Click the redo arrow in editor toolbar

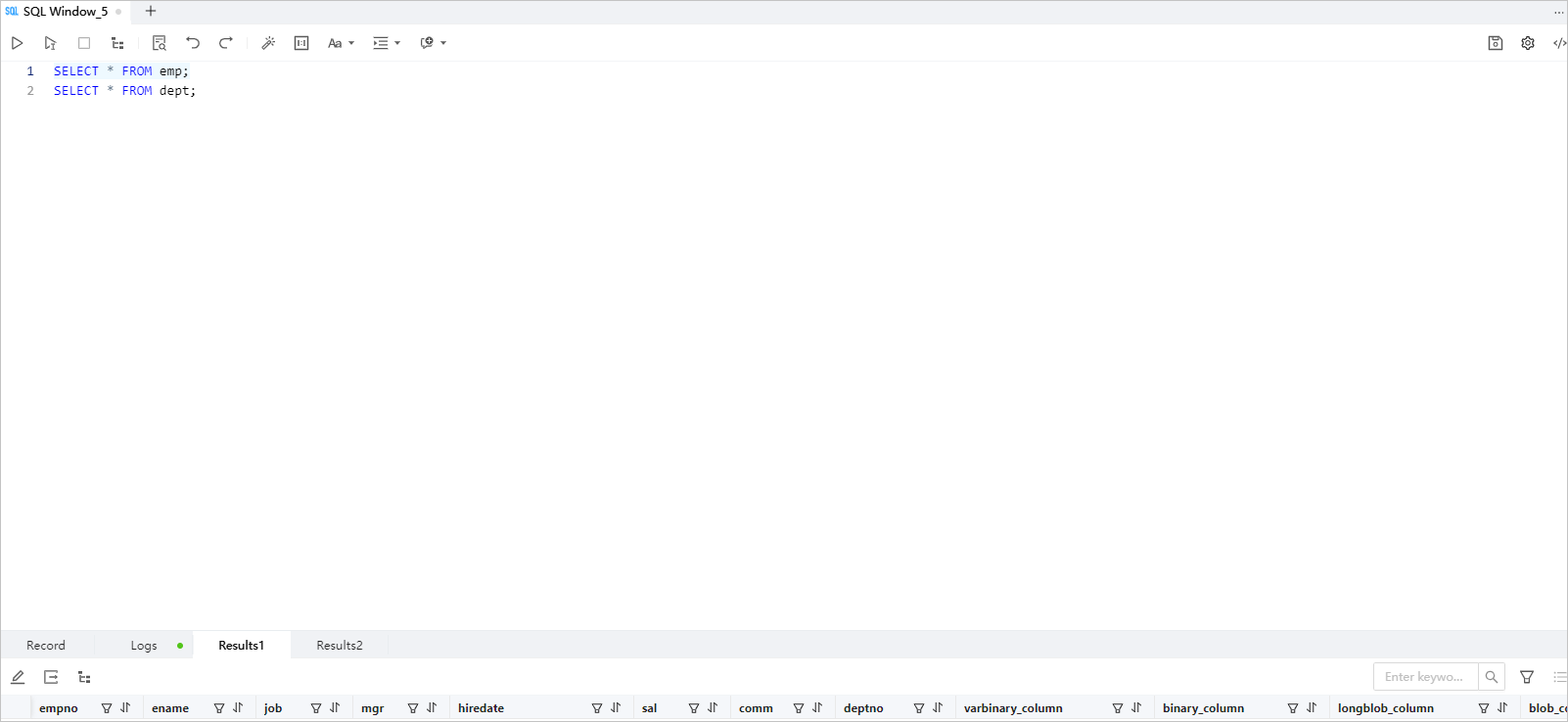tap(226, 43)
